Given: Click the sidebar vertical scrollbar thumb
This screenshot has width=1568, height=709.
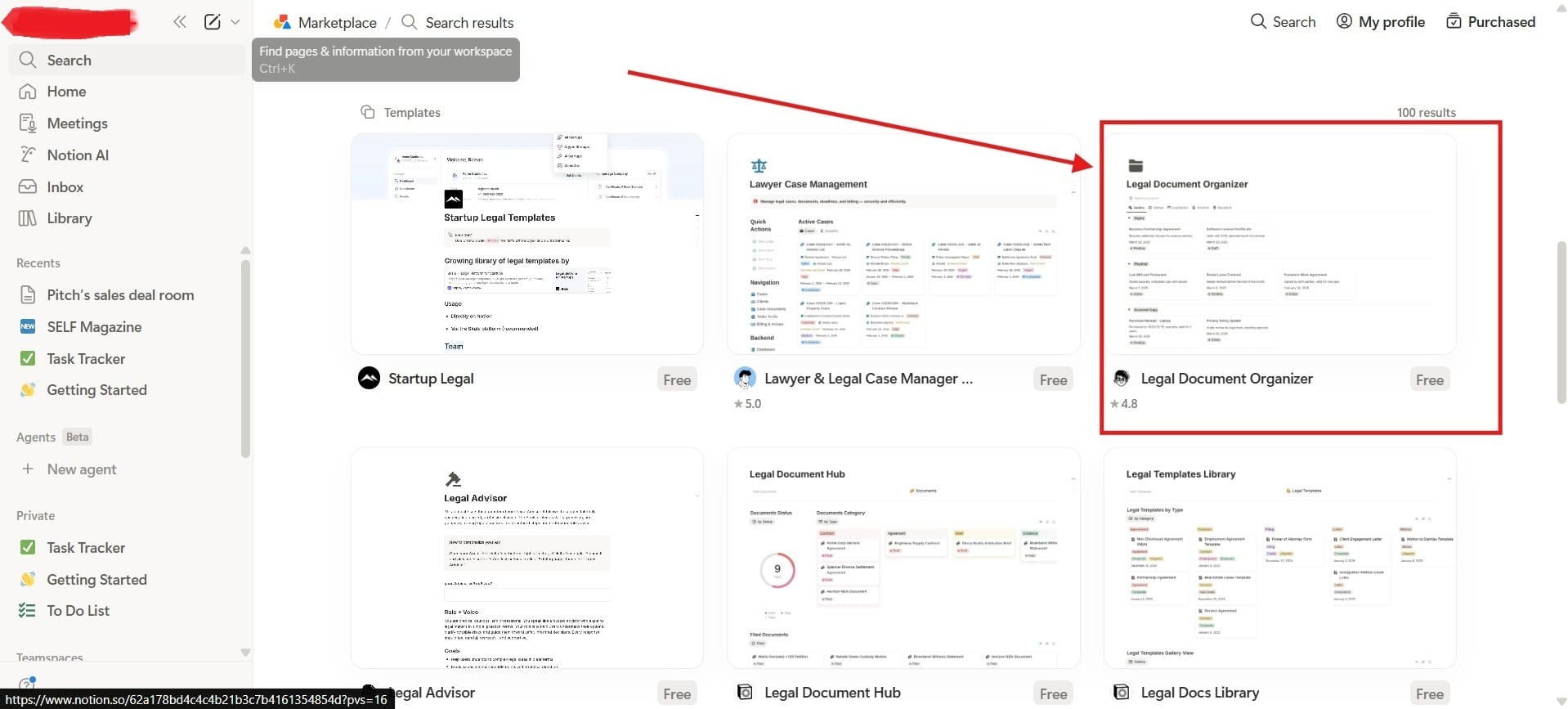Looking at the screenshot, I should point(246,358).
